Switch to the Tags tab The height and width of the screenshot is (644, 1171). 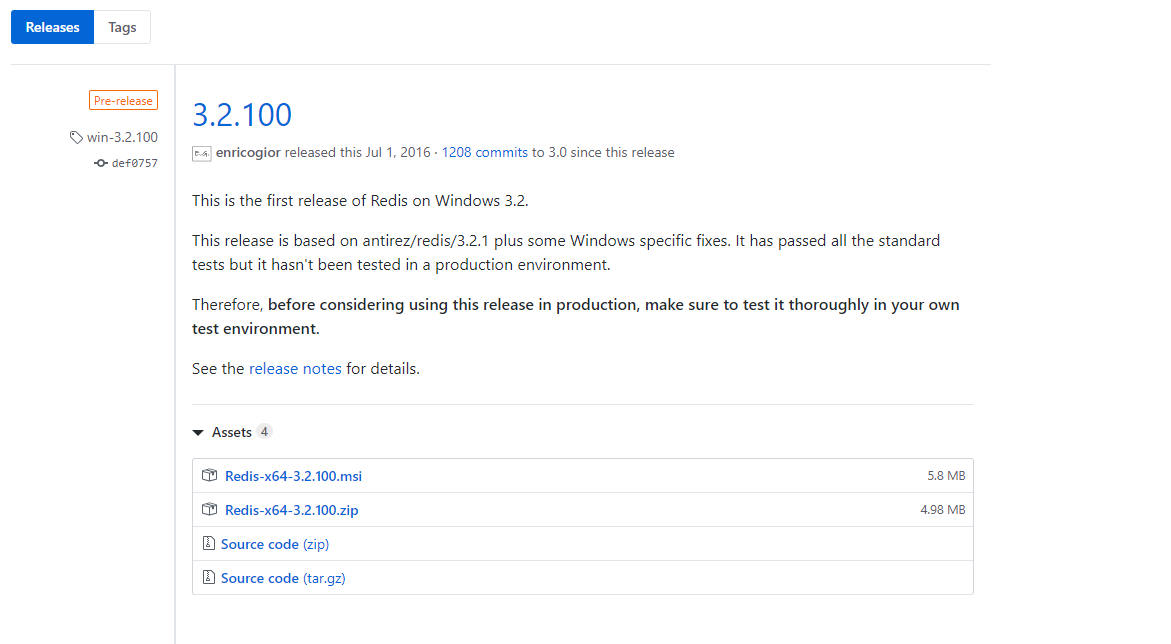(x=122, y=27)
